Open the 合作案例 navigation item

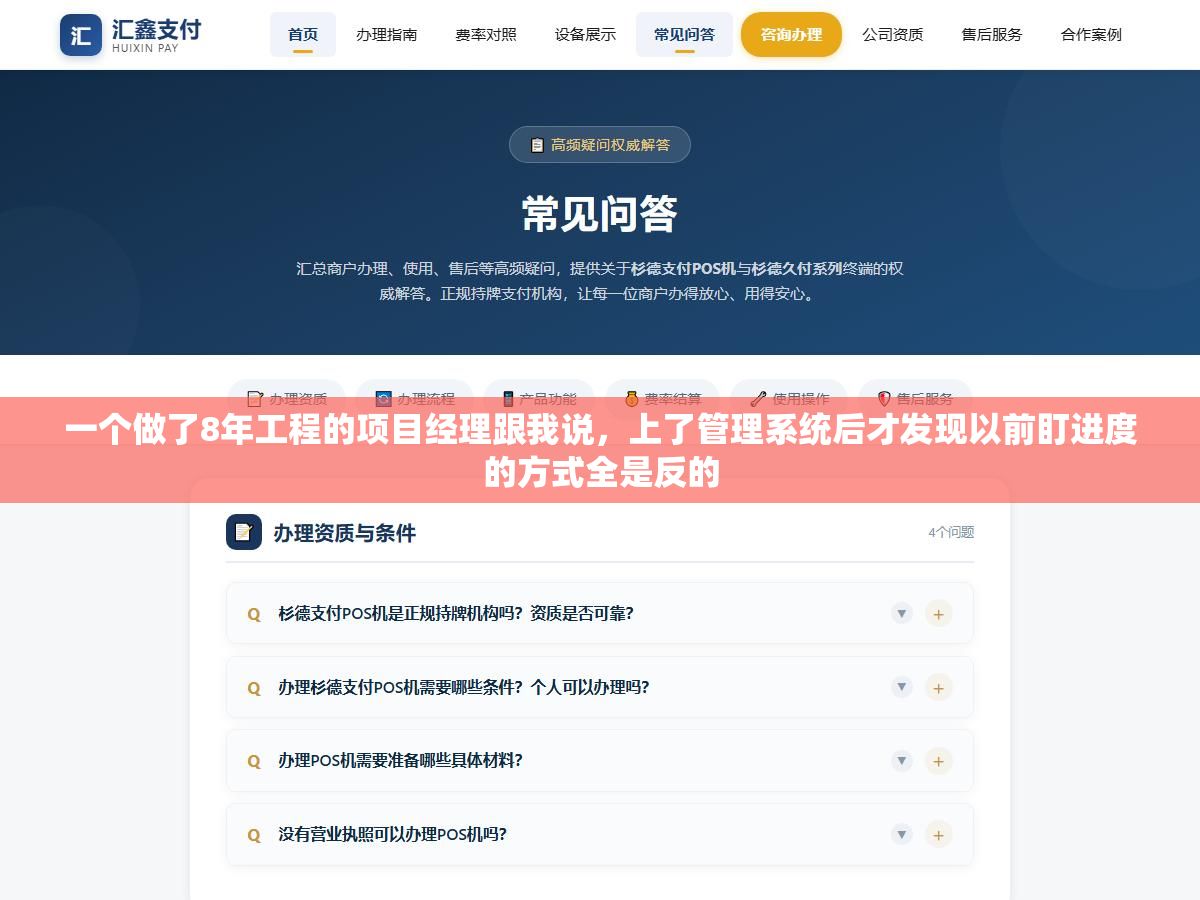click(x=1091, y=34)
